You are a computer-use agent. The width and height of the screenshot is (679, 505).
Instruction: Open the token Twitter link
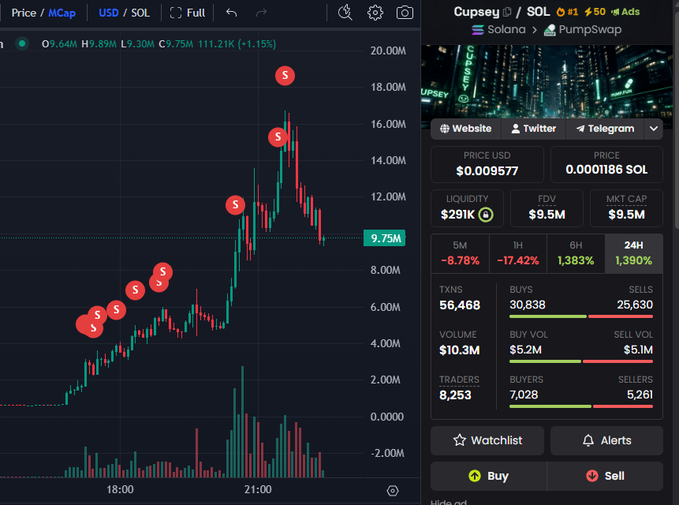pyautogui.click(x=534, y=129)
